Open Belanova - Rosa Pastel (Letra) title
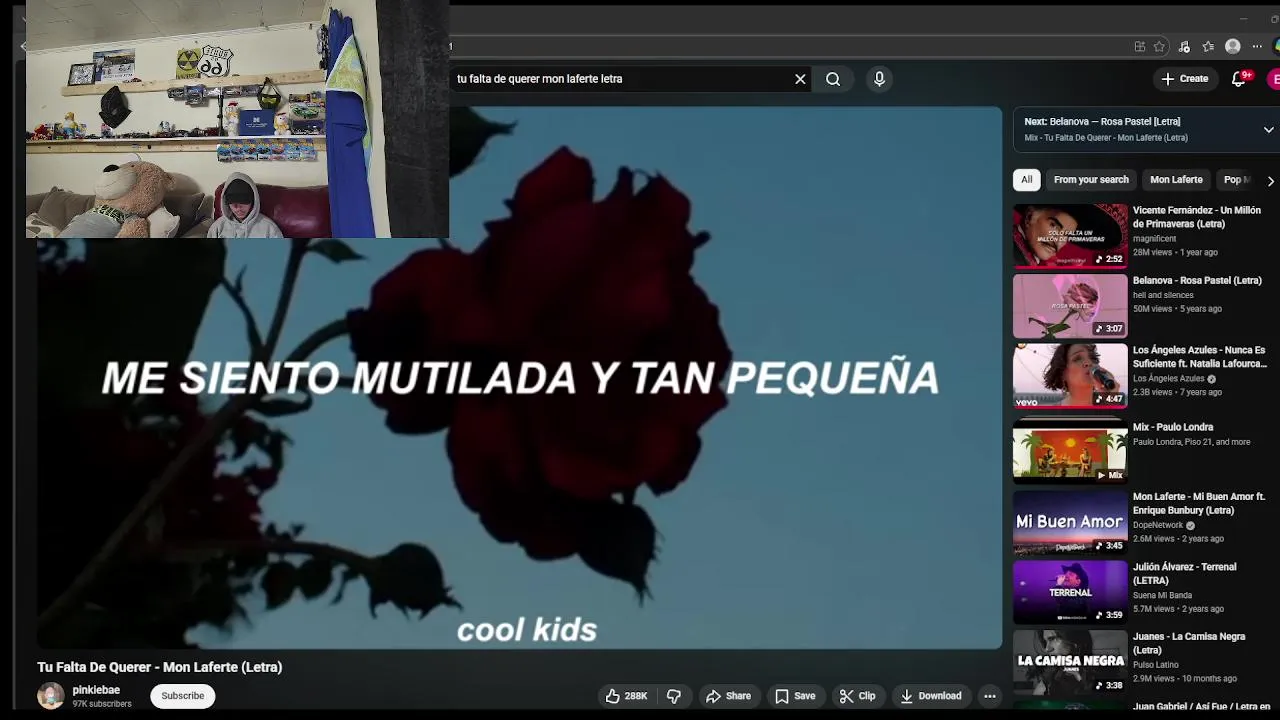Screen dimensions: 1280x720 click(1197, 281)
